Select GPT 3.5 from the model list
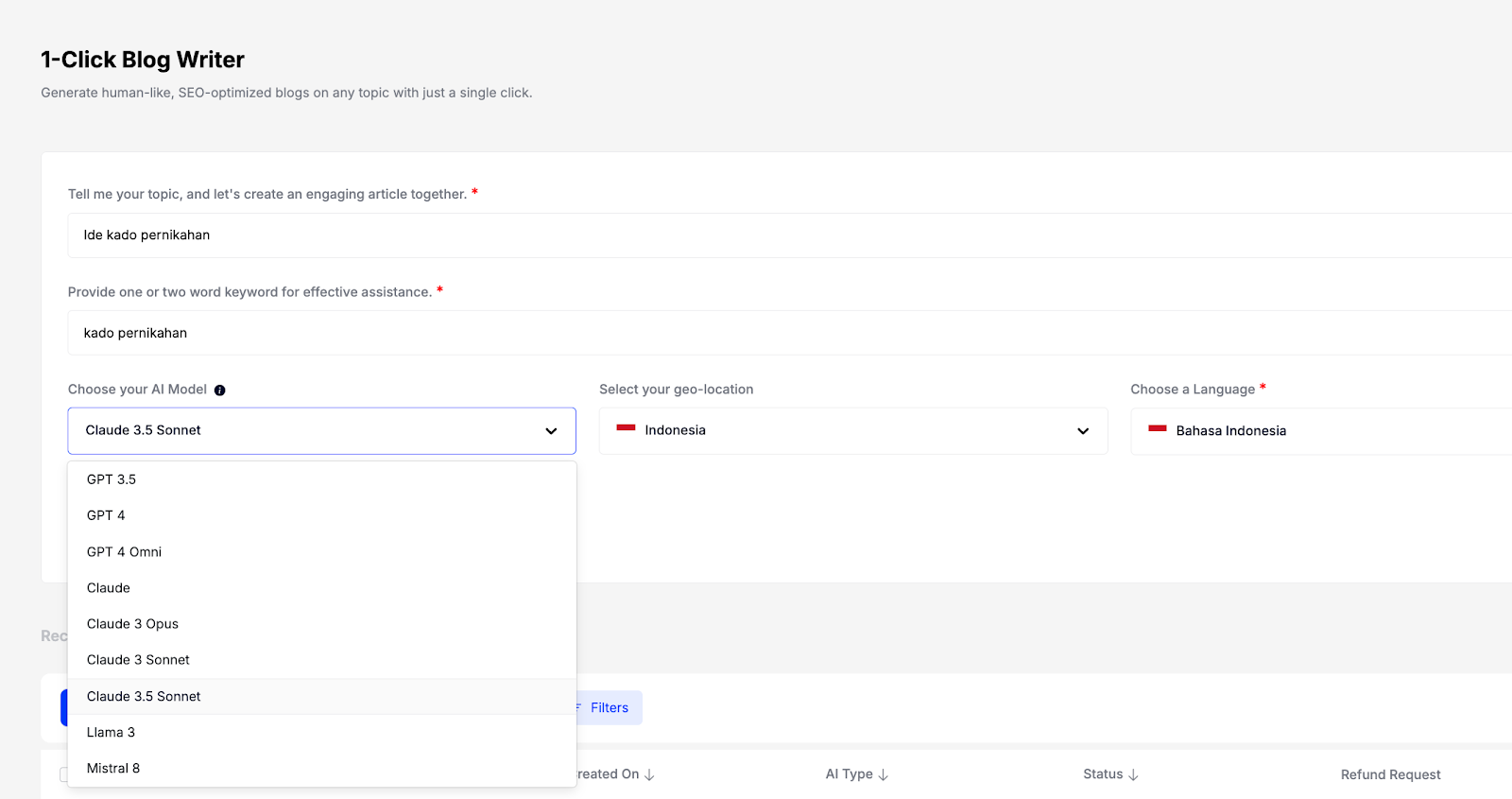 click(x=321, y=479)
